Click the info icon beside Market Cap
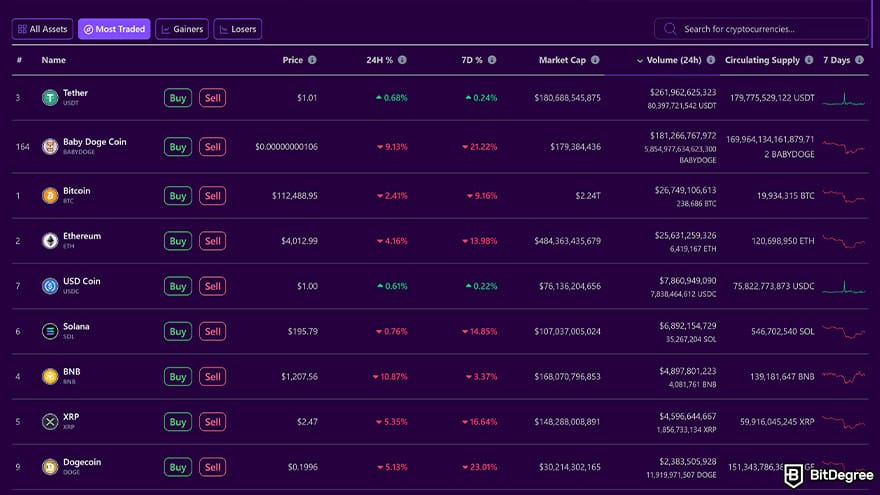The height and width of the screenshot is (495, 880). point(595,60)
